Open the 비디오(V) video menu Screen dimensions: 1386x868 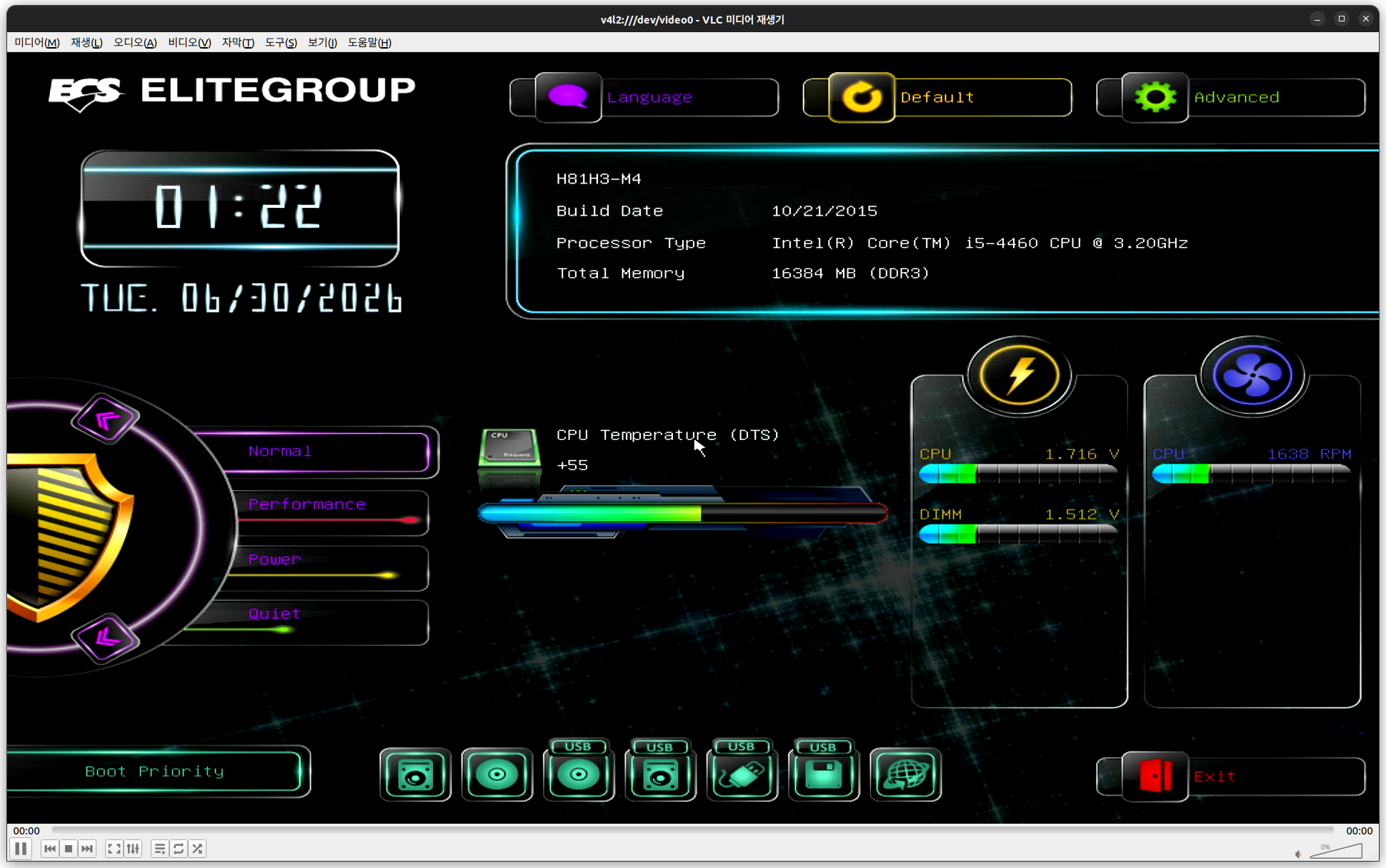coord(189,42)
